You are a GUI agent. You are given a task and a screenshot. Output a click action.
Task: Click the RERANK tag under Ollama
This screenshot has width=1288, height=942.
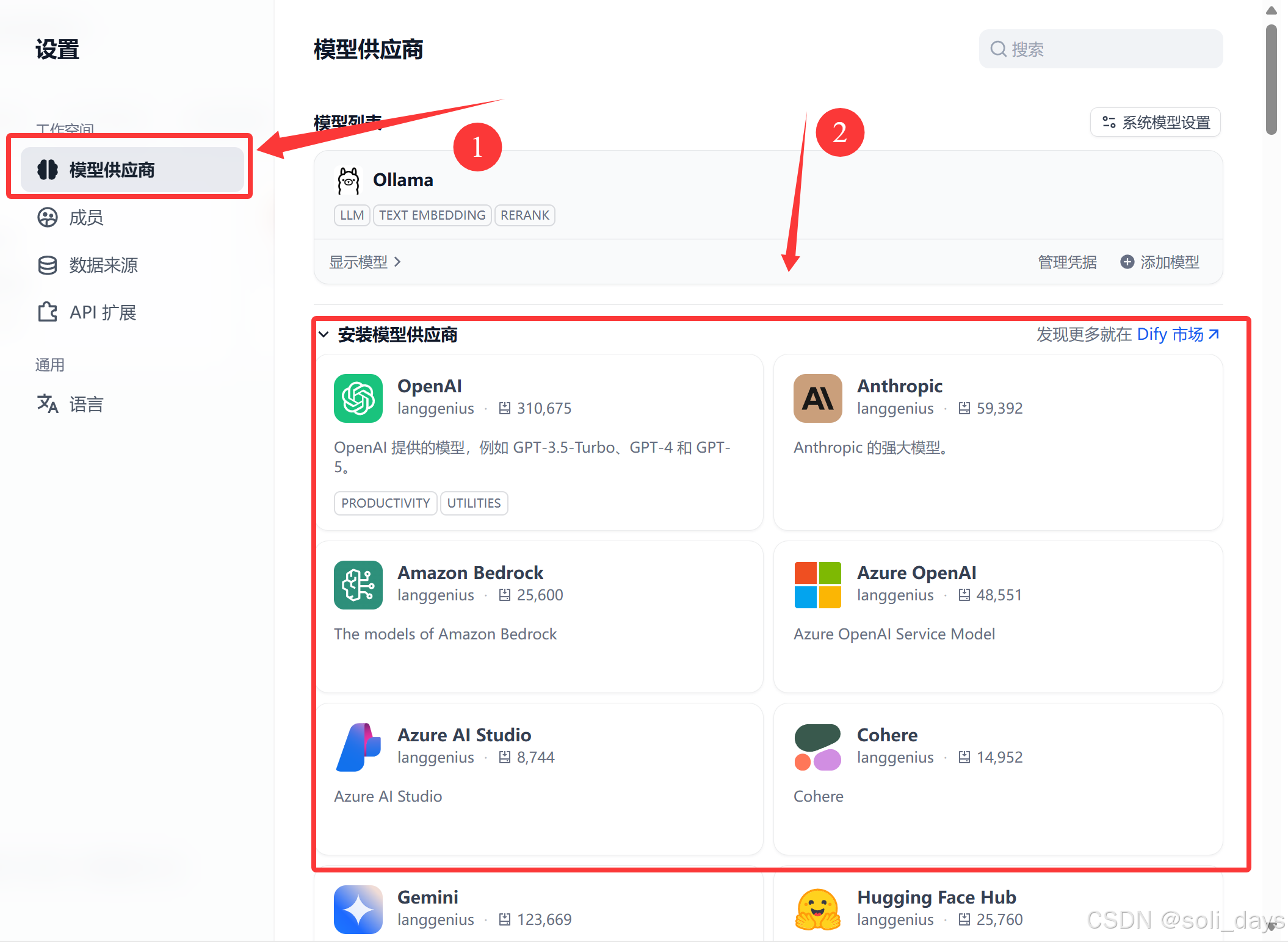(x=524, y=215)
